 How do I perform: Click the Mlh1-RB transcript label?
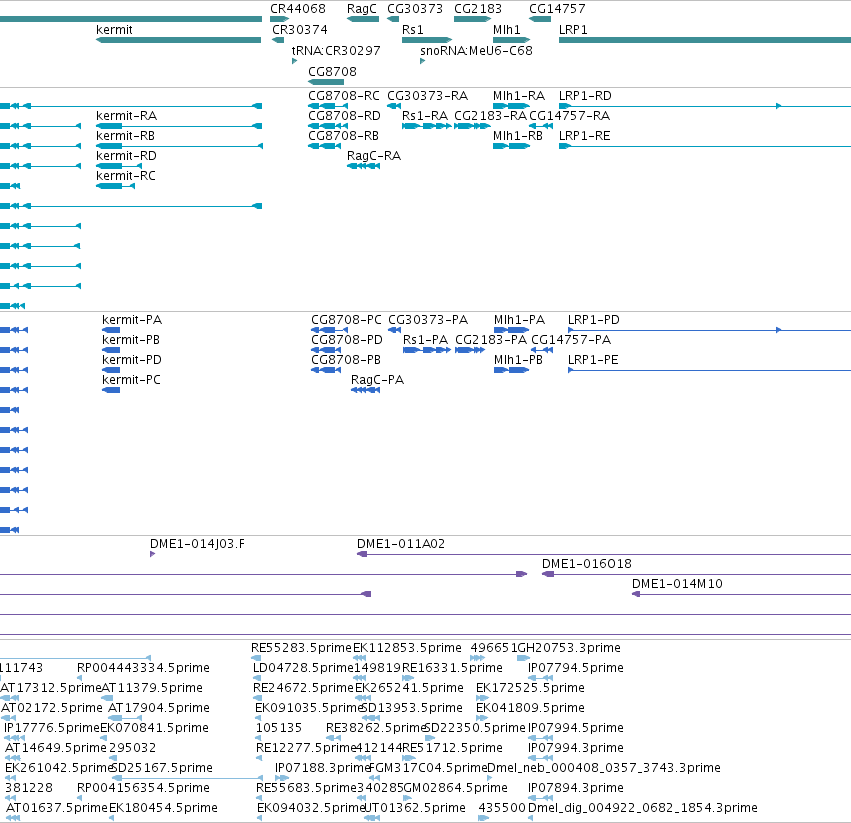coord(518,136)
